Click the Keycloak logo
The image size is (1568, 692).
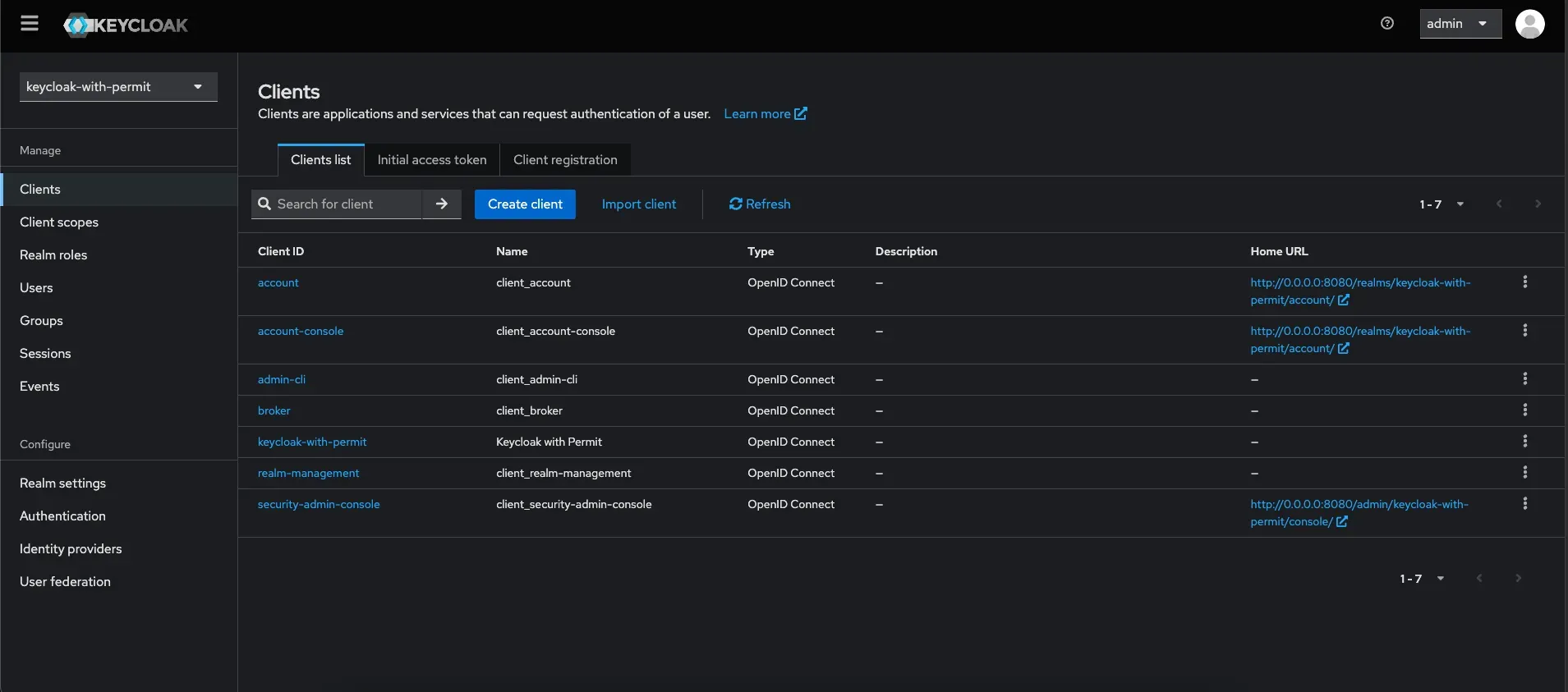(x=126, y=25)
